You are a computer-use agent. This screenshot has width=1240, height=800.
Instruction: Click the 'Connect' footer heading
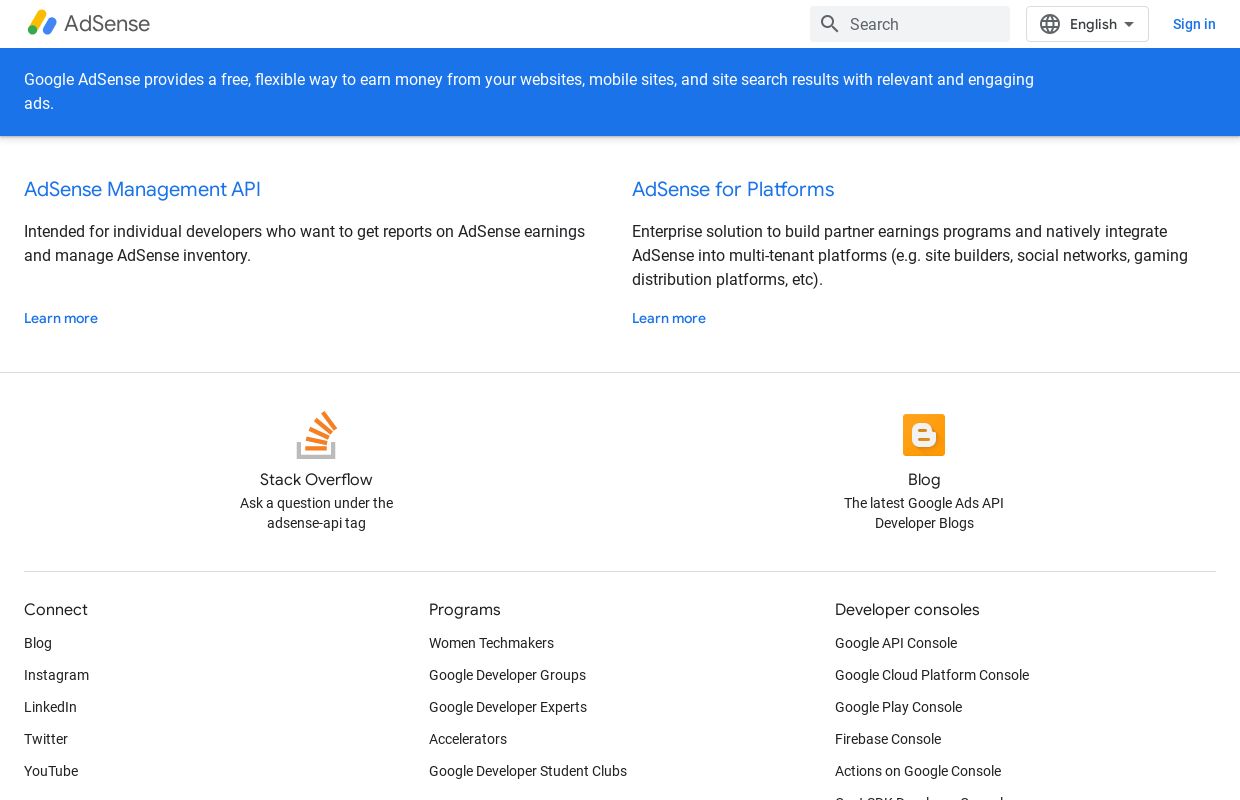[56, 609]
